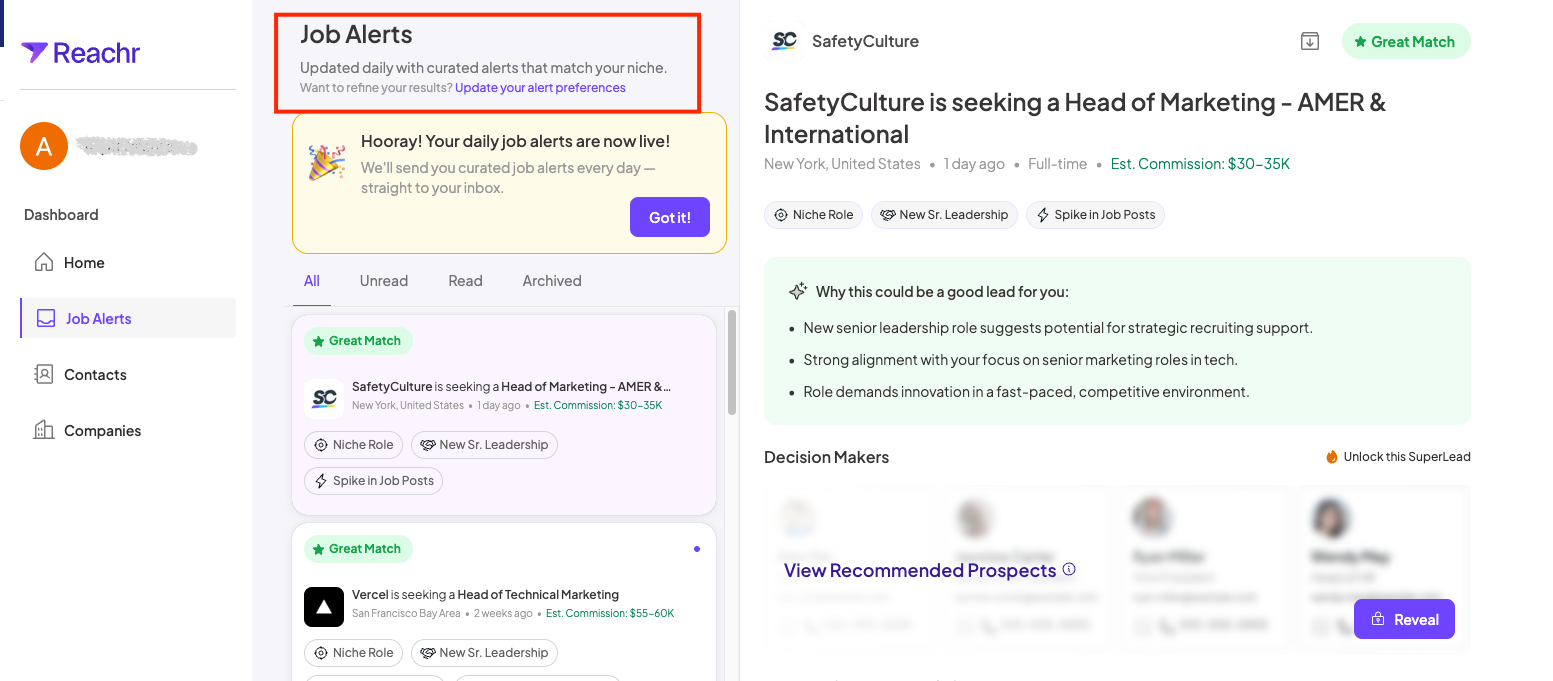1553x681 pixels.
Task: Click Spike in Job Posts tag in list card
Action: click(x=373, y=481)
